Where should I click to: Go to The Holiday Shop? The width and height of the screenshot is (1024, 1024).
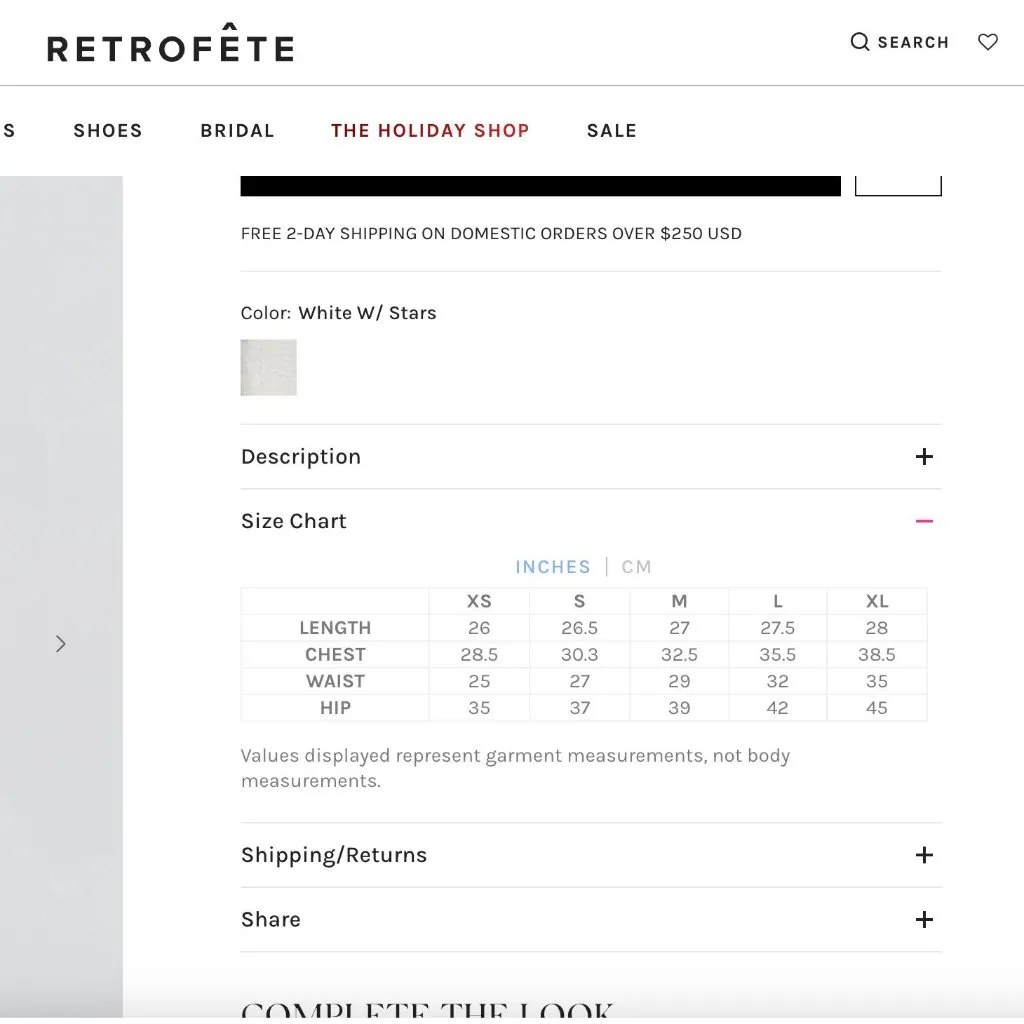(x=430, y=131)
